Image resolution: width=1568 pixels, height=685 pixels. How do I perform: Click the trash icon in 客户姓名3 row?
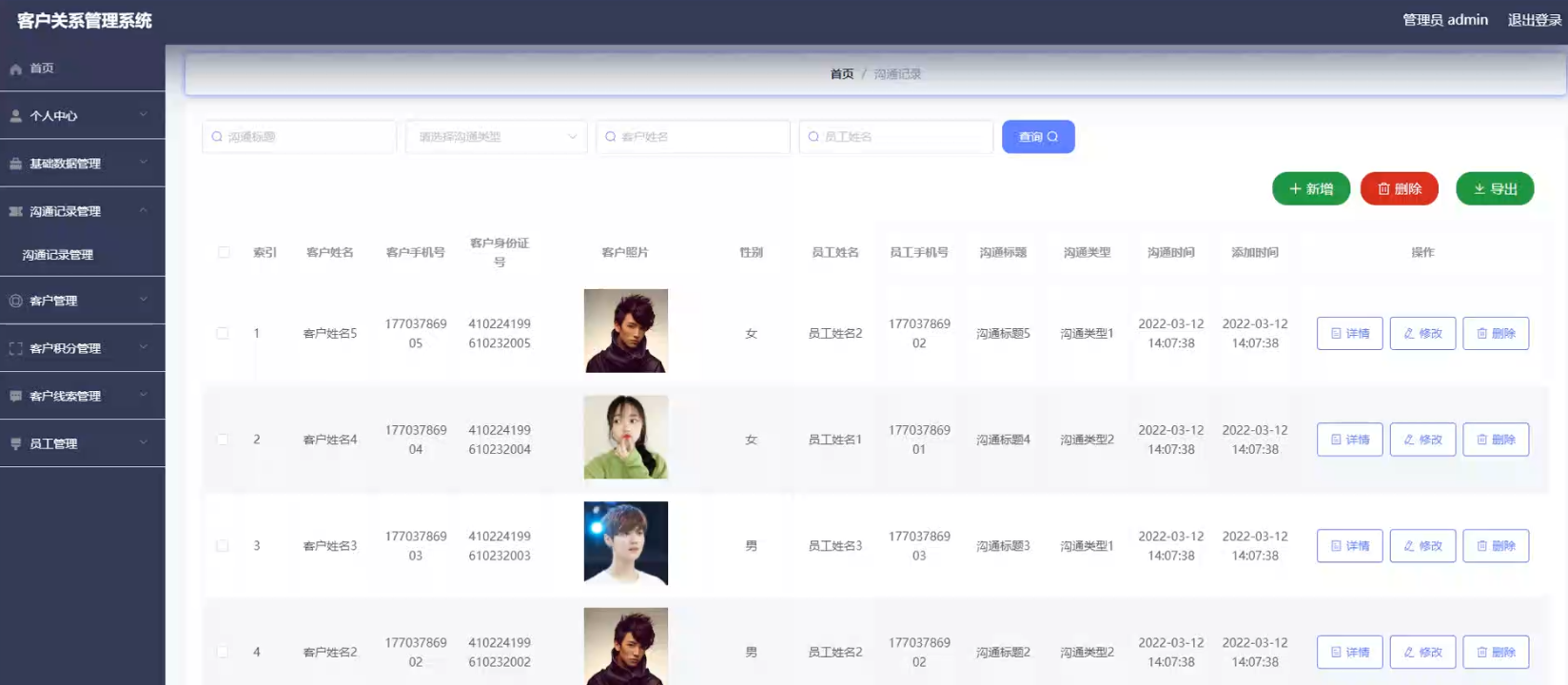[1481, 546]
